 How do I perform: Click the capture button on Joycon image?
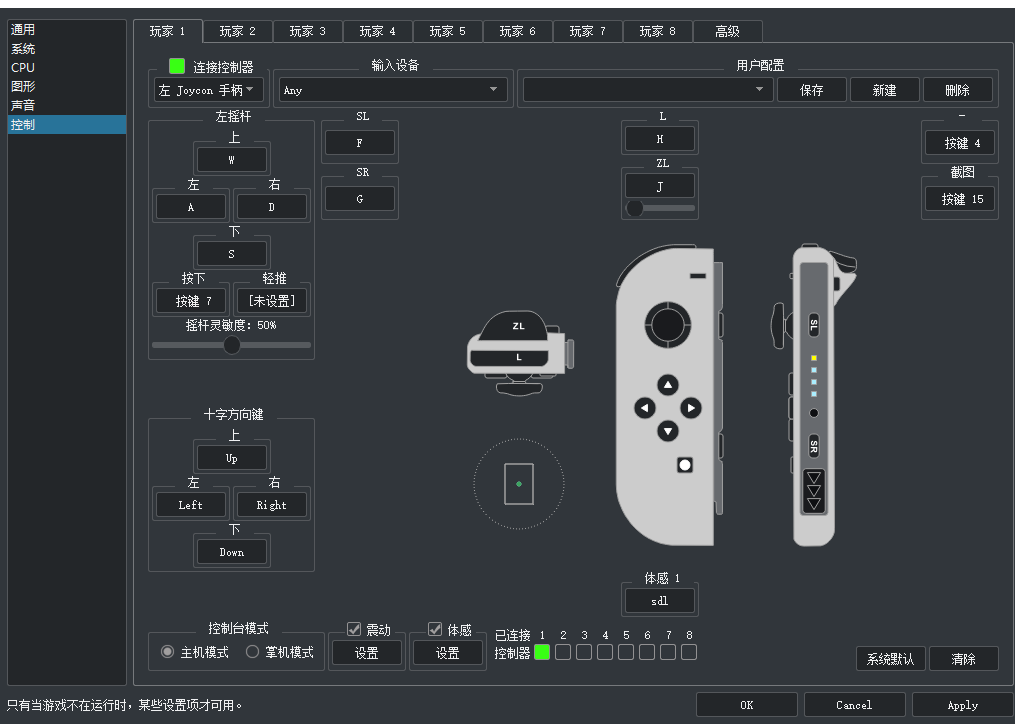click(685, 465)
